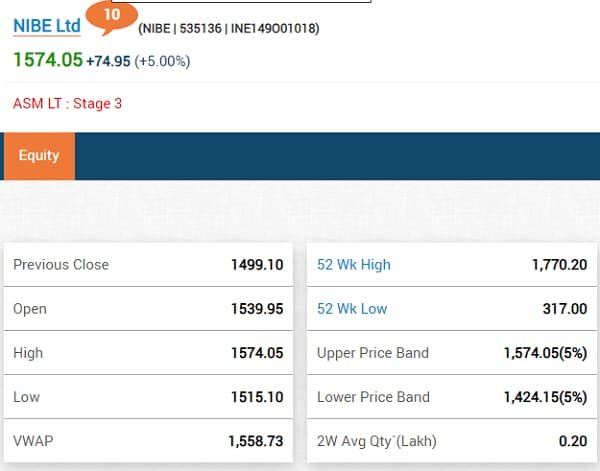Open the NIBE Ltd company link
This screenshot has height=471, width=600.
(x=46, y=26)
